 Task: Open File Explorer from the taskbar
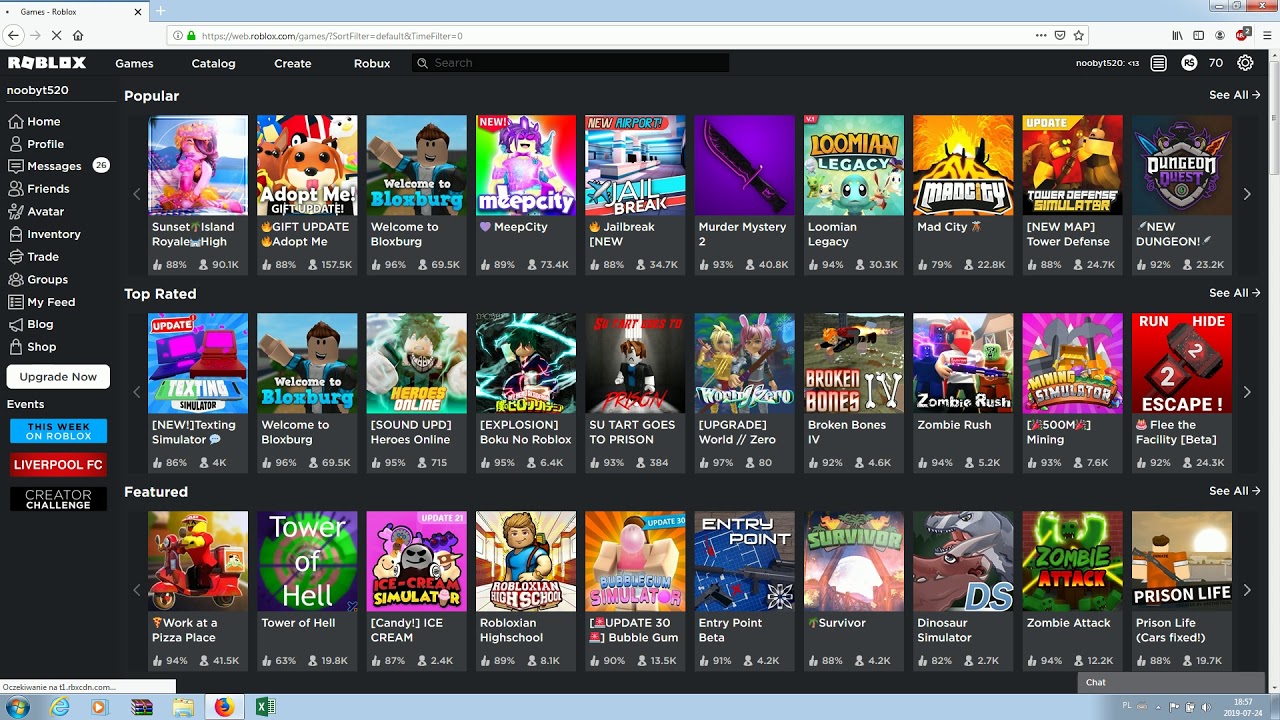click(x=183, y=707)
